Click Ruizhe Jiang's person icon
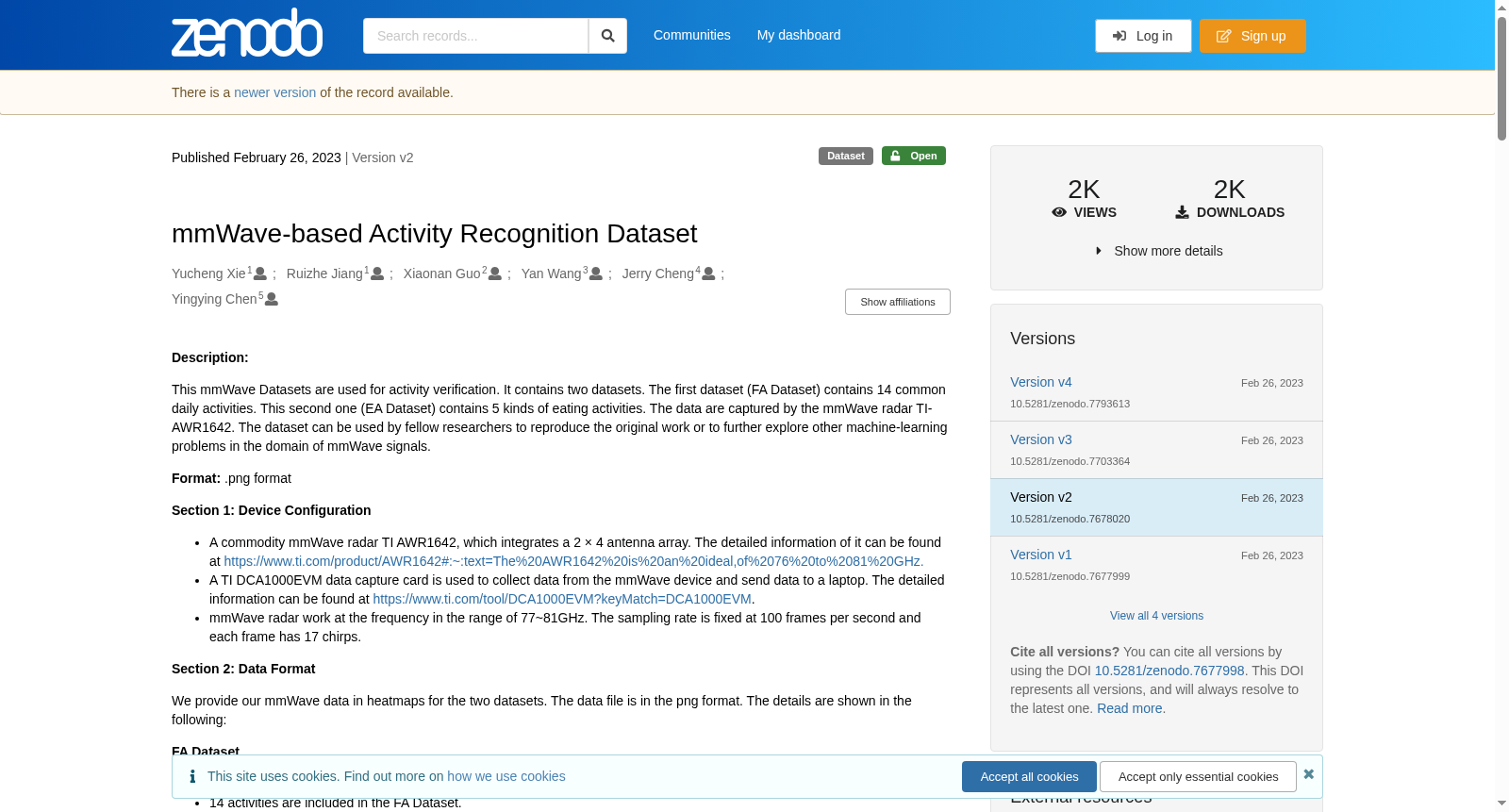 point(377,273)
